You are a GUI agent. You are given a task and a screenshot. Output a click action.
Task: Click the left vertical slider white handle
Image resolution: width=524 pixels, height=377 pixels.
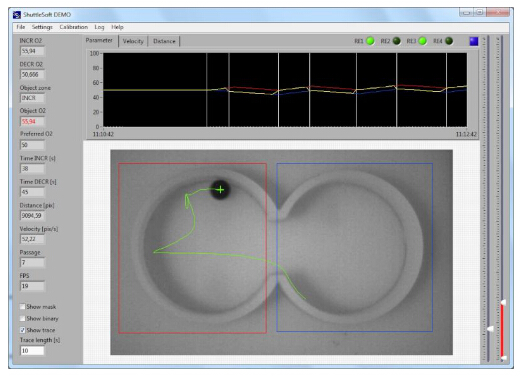click(490, 329)
